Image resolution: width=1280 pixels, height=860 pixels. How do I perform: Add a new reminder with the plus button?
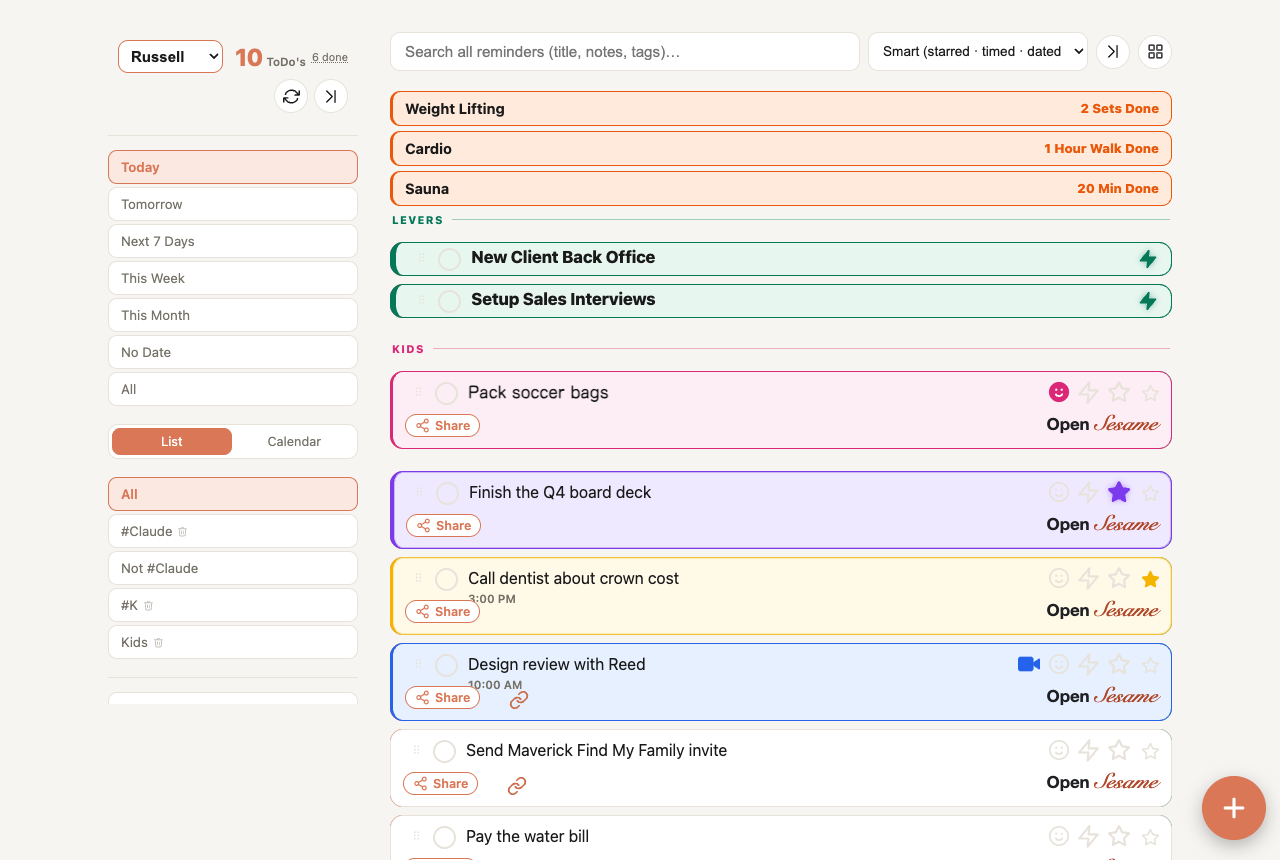tap(1234, 808)
